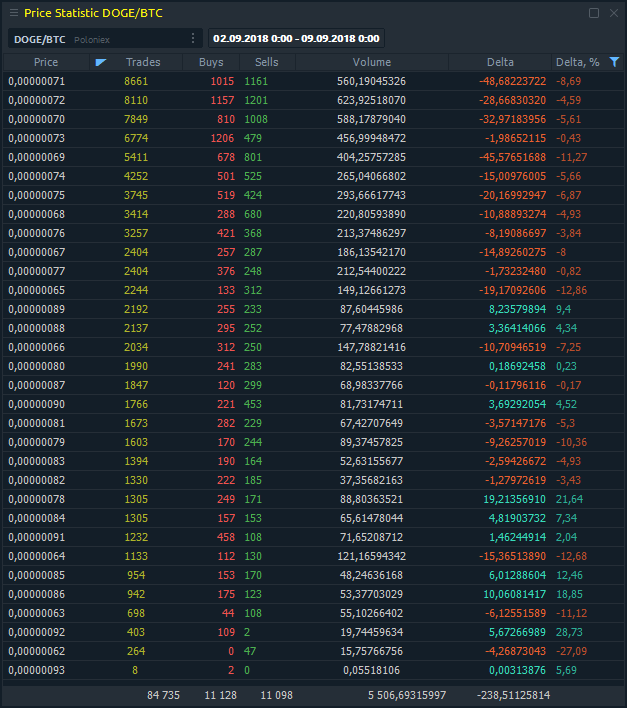Click delta percent -8 in 0,00000067 row
This screenshot has height=708, width=627.
coord(561,252)
